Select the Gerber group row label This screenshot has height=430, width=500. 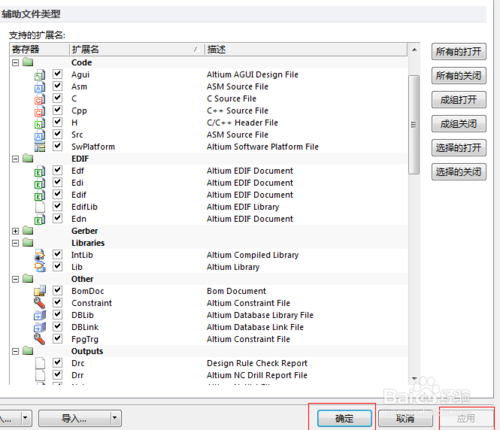pyautogui.click(x=85, y=231)
